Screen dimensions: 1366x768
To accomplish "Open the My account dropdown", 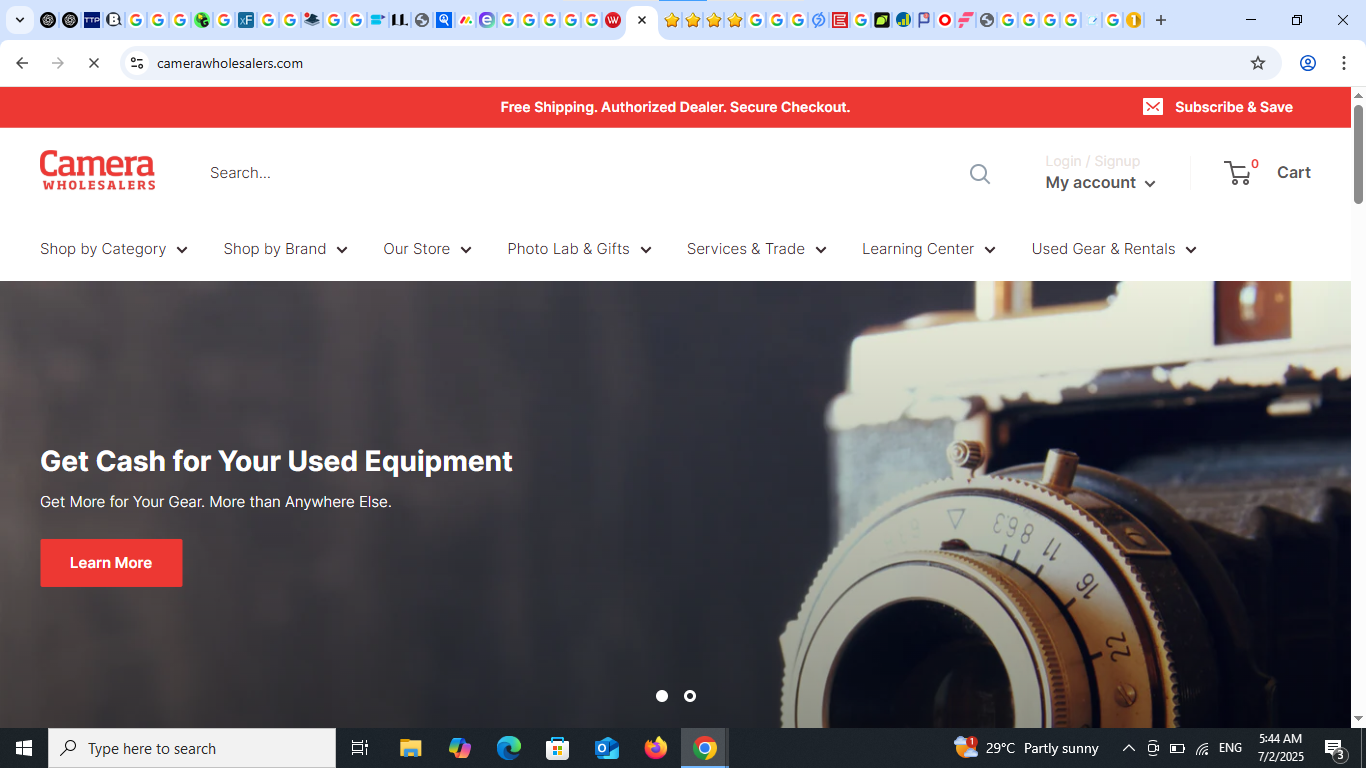I will pyautogui.click(x=1100, y=183).
